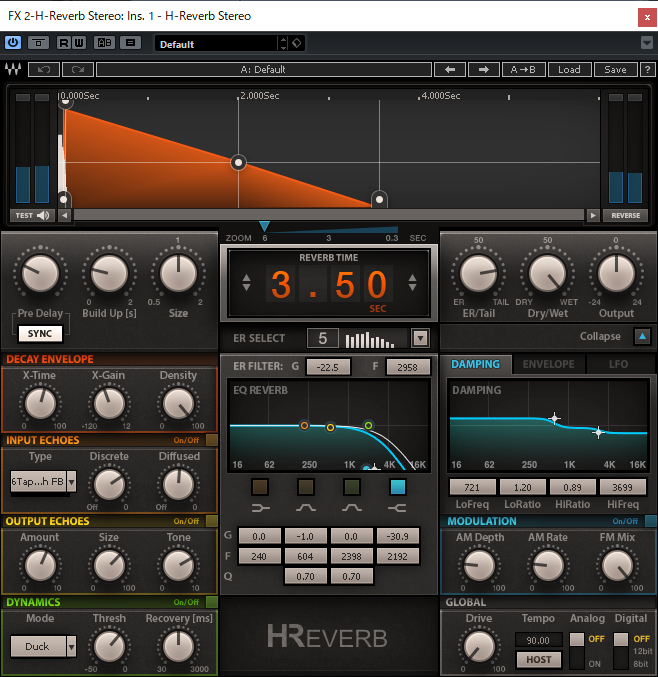Switch to the DAMPING tab
The image size is (658, 677).
coord(475,364)
